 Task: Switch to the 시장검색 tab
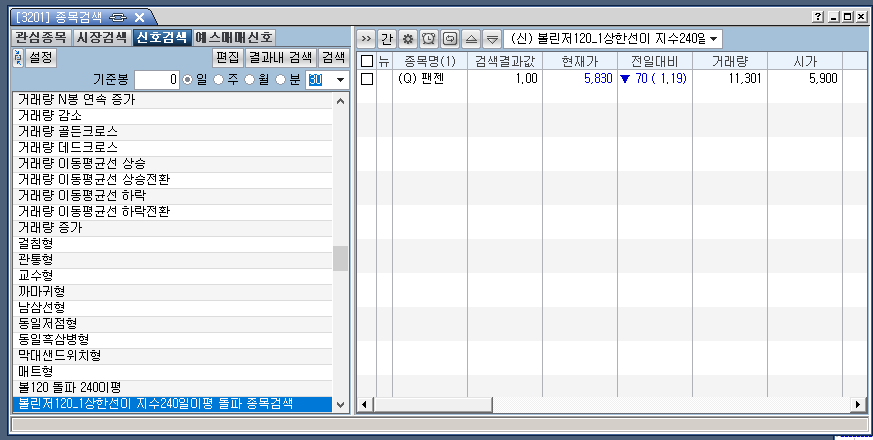pos(101,37)
